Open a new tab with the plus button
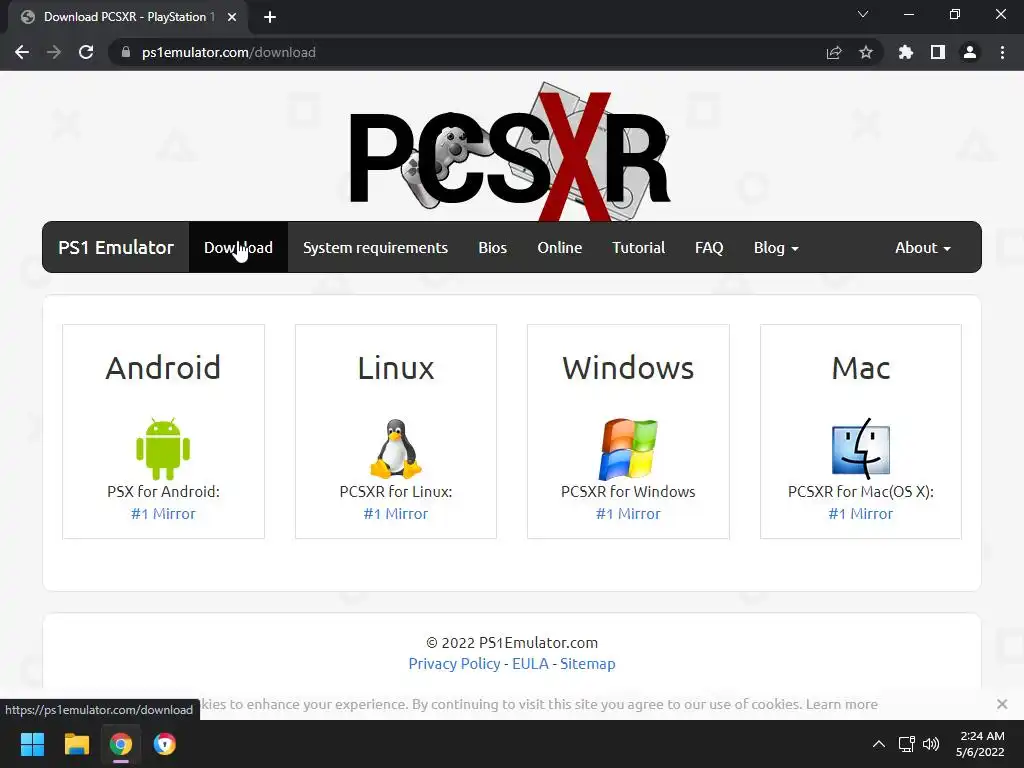Viewport: 1024px width, 768px height. tap(270, 17)
